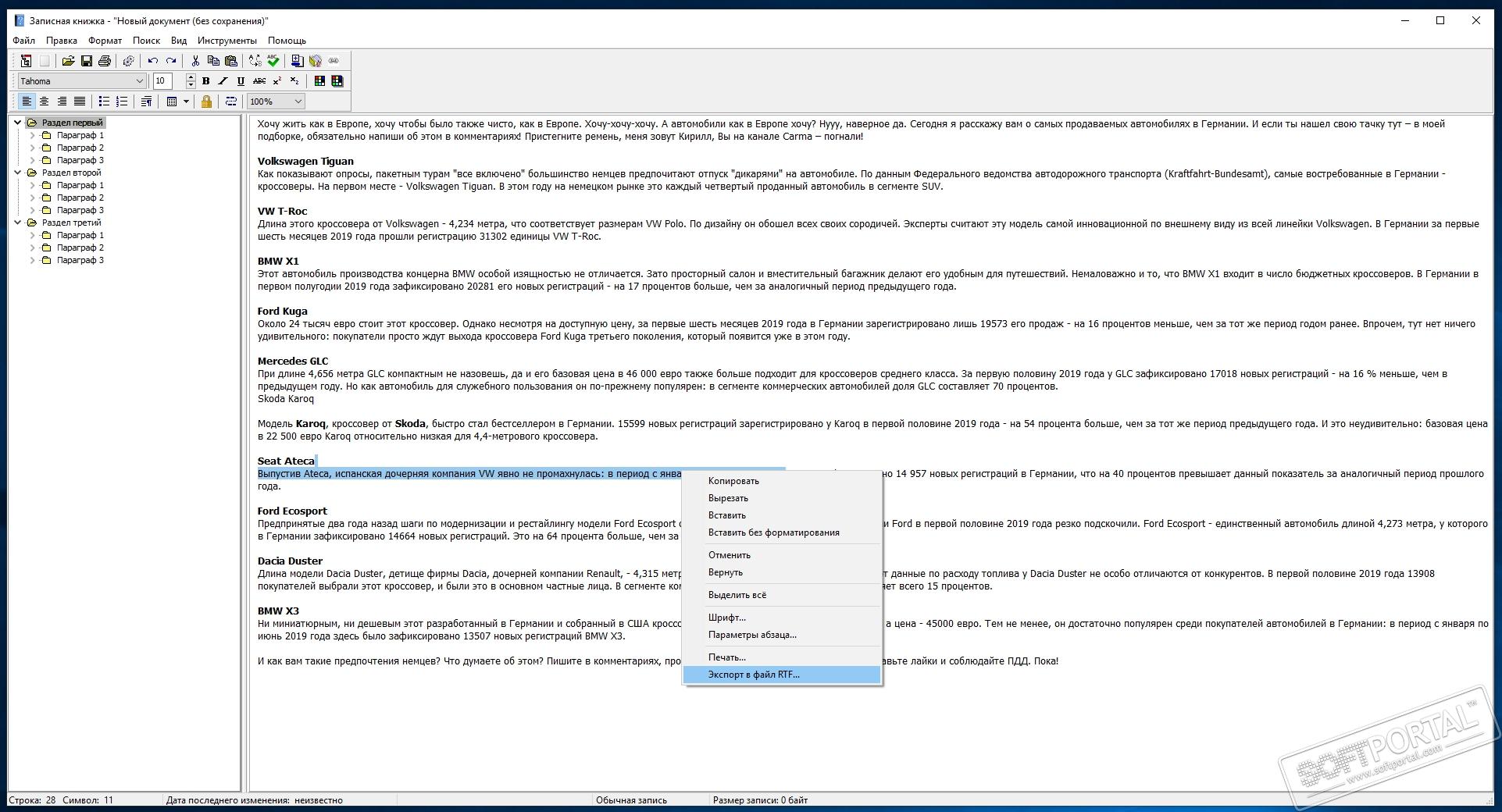The width and height of the screenshot is (1502, 812).
Task: Increase font size with the up stepper
Action: tap(191, 77)
